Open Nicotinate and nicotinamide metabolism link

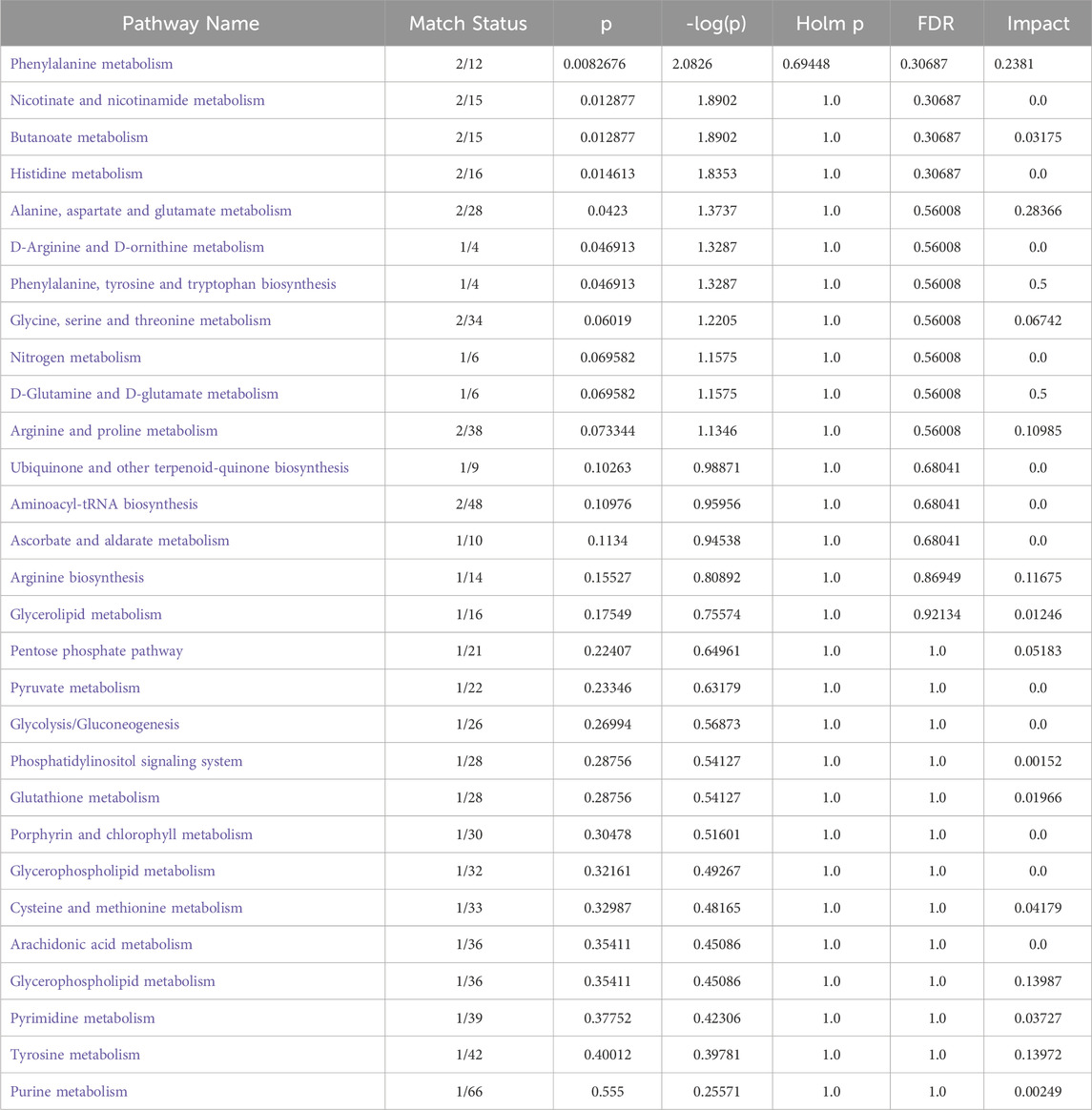[x=137, y=100]
